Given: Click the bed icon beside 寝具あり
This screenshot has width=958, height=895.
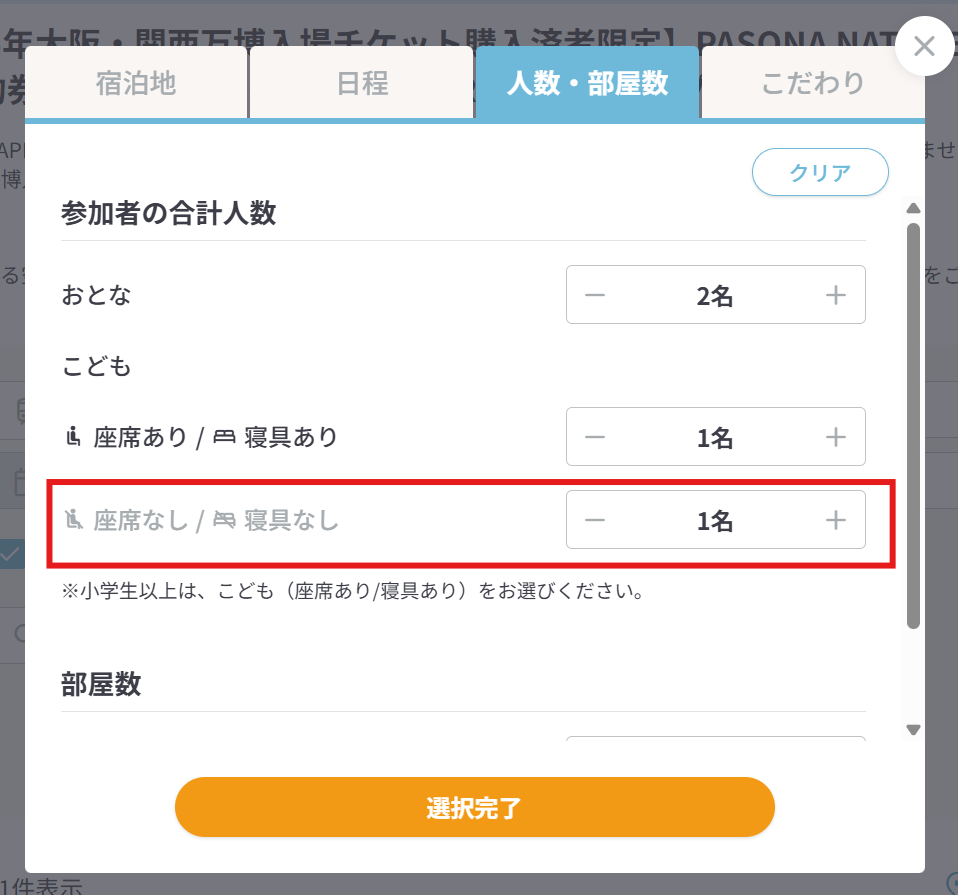Looking at the screenshot, I should click(x=224, y=437).
